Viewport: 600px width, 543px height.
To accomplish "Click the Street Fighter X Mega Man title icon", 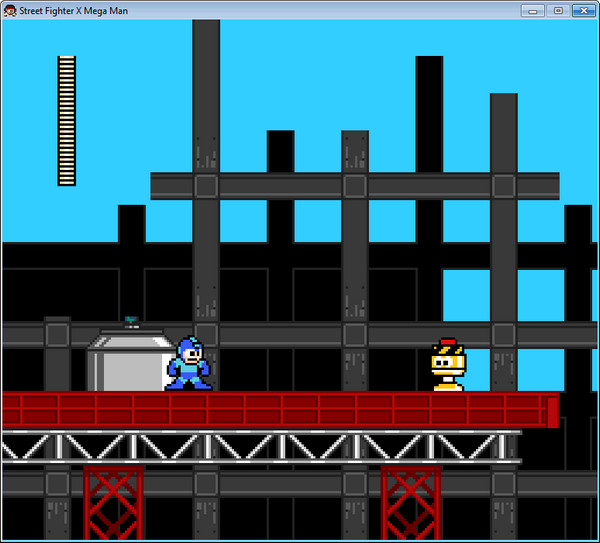I will coord(10,11).
